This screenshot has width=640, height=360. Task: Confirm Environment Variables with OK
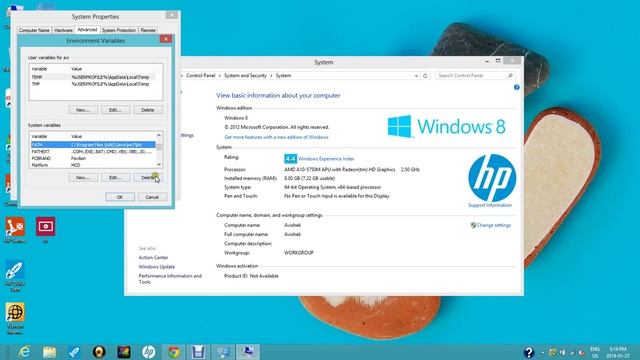coord(120,197)
